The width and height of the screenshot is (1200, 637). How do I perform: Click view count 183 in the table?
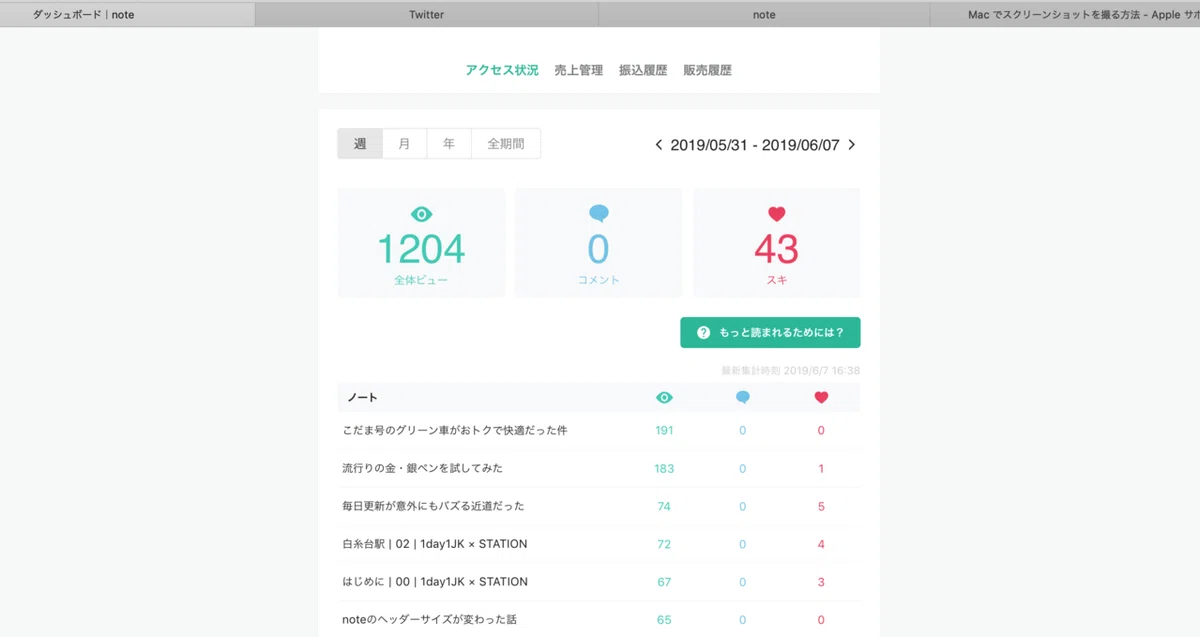(x=664, y=468)
